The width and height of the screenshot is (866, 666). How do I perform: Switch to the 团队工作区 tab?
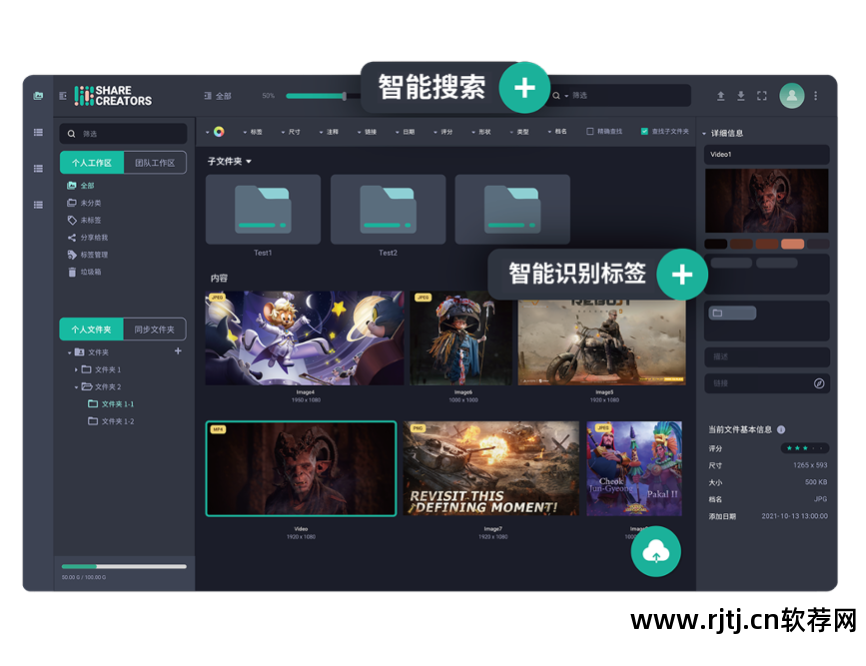155,163
